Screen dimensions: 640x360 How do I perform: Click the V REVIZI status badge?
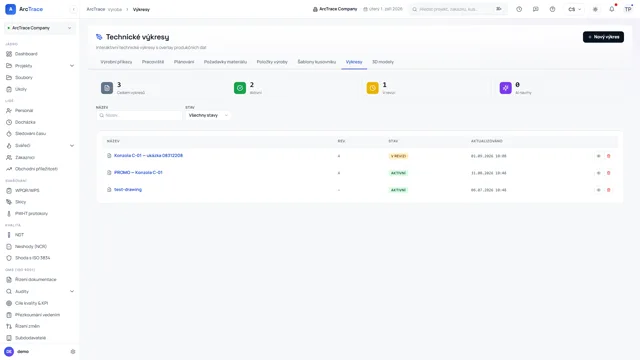coord(398,156)
